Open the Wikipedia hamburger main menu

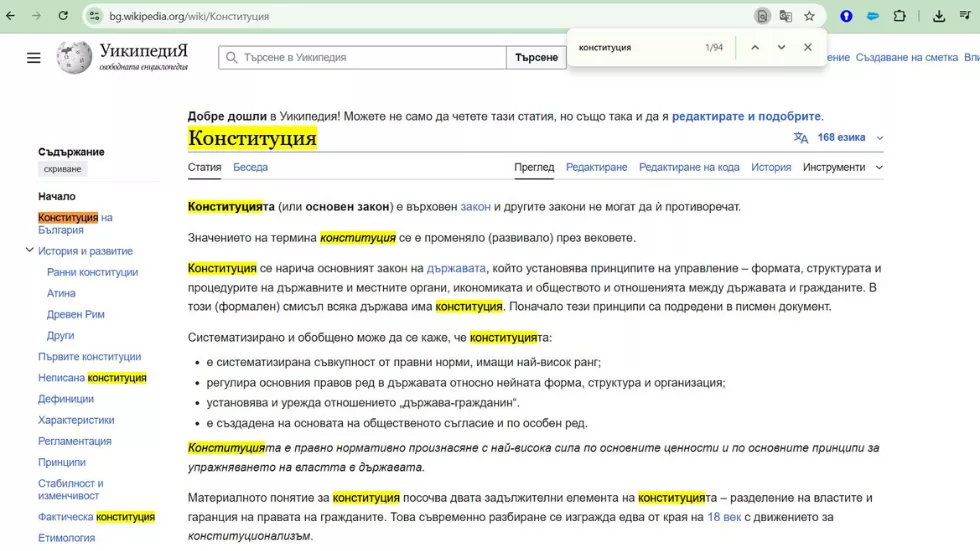[34, 58]
